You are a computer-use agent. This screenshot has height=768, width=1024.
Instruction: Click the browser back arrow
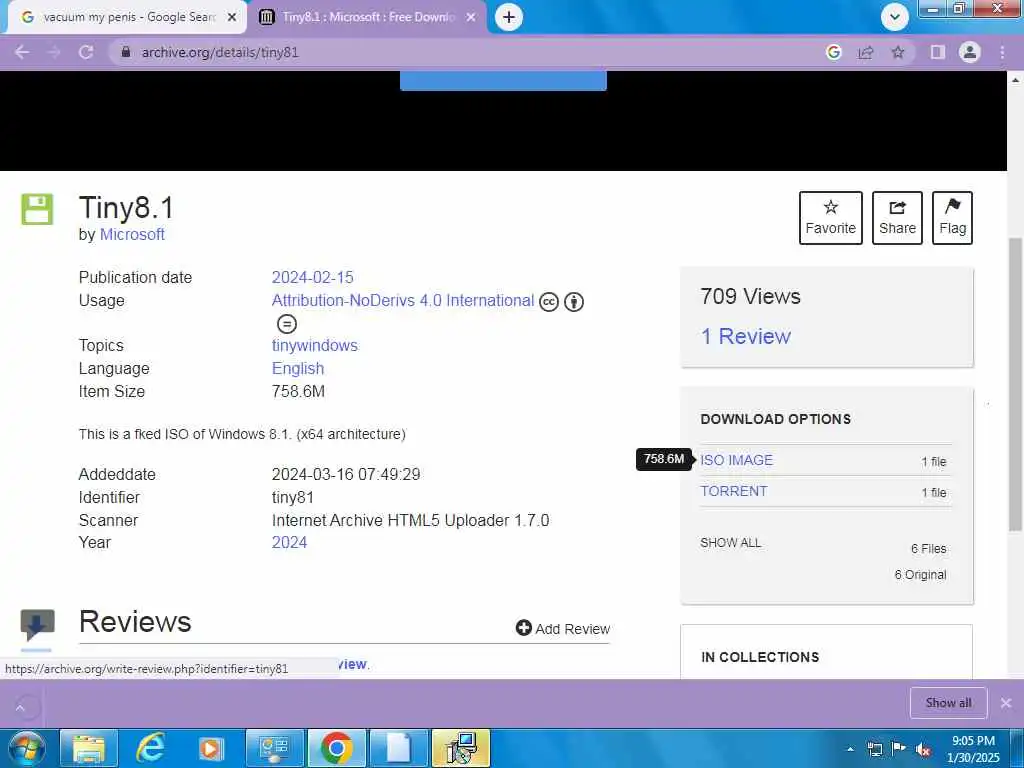pos(22,52)
